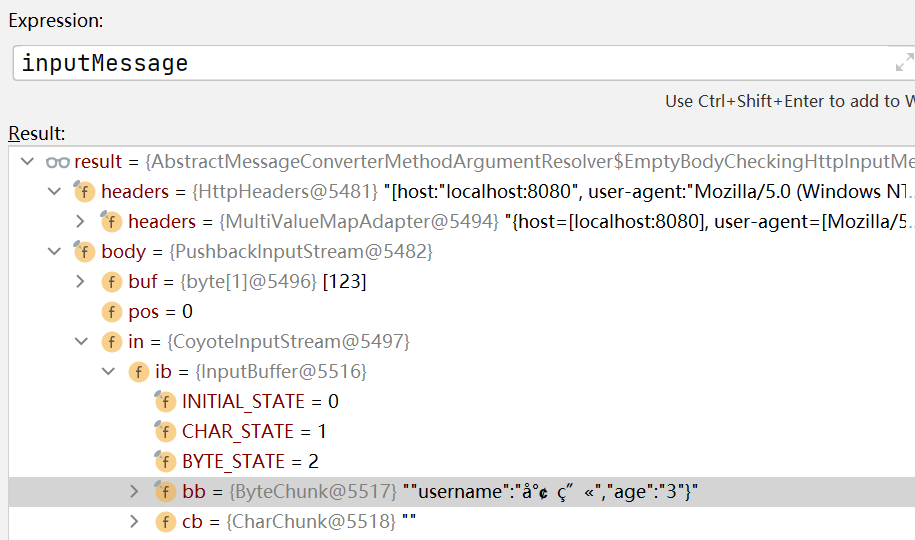This screenshot has height=540, width=915.
Task: Collapse the ib InputBuffer node
Action: click(x=108, y=372)
